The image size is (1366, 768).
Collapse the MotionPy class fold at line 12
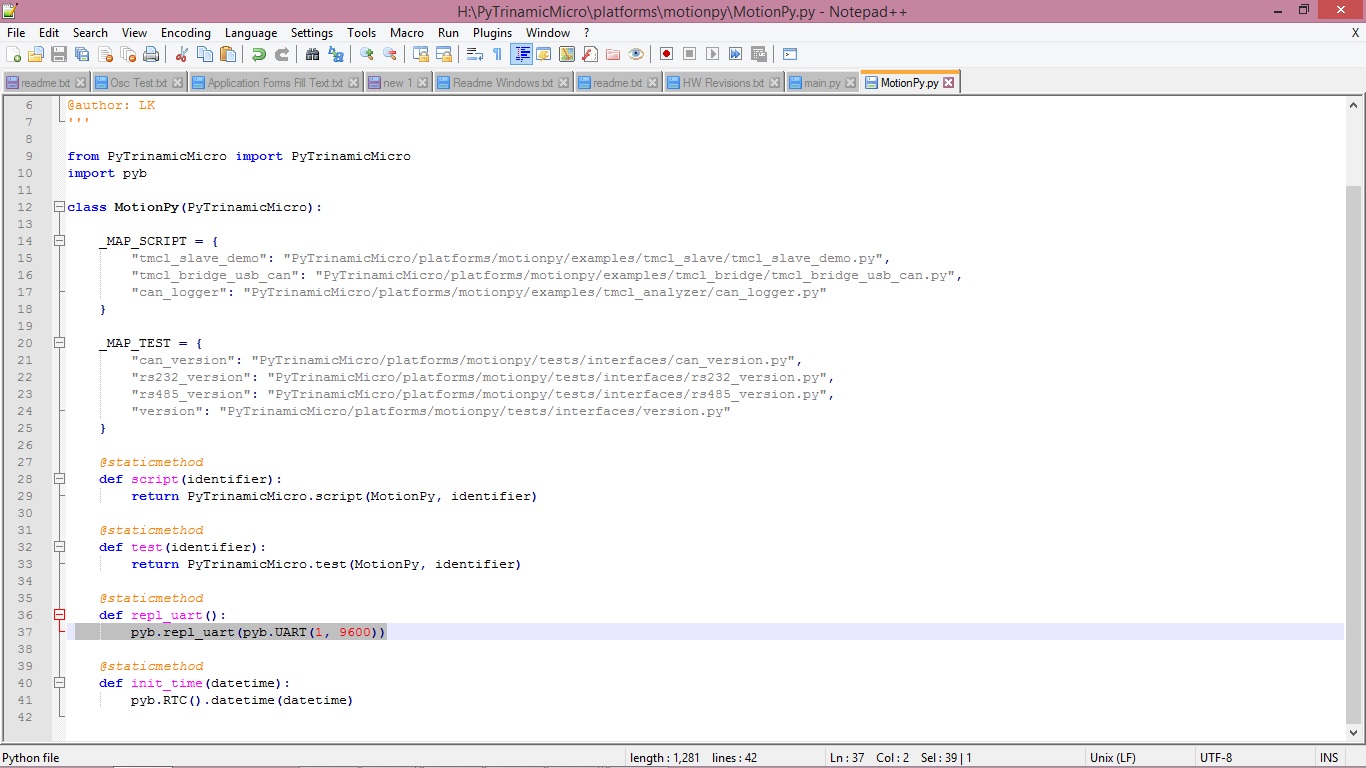[59, 207]
